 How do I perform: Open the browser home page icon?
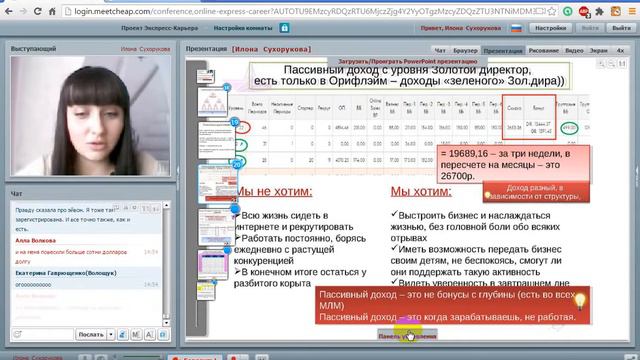point(52,11)
